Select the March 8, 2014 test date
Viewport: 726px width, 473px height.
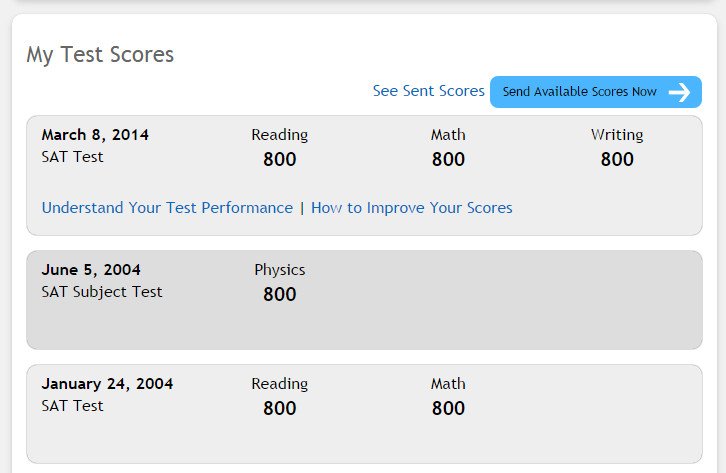coord(95,135)
